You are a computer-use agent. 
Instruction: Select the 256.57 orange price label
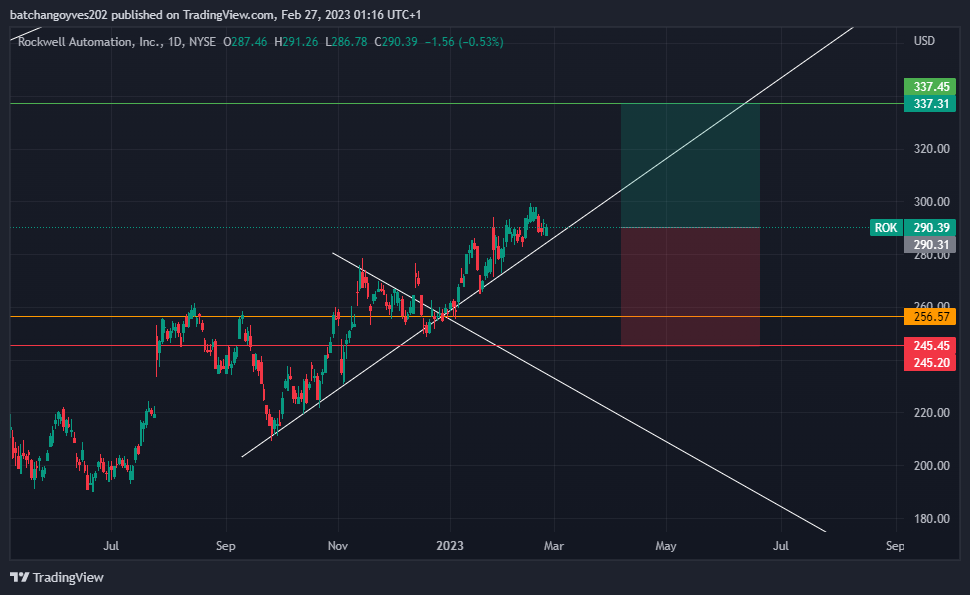(x=930, y=317)
